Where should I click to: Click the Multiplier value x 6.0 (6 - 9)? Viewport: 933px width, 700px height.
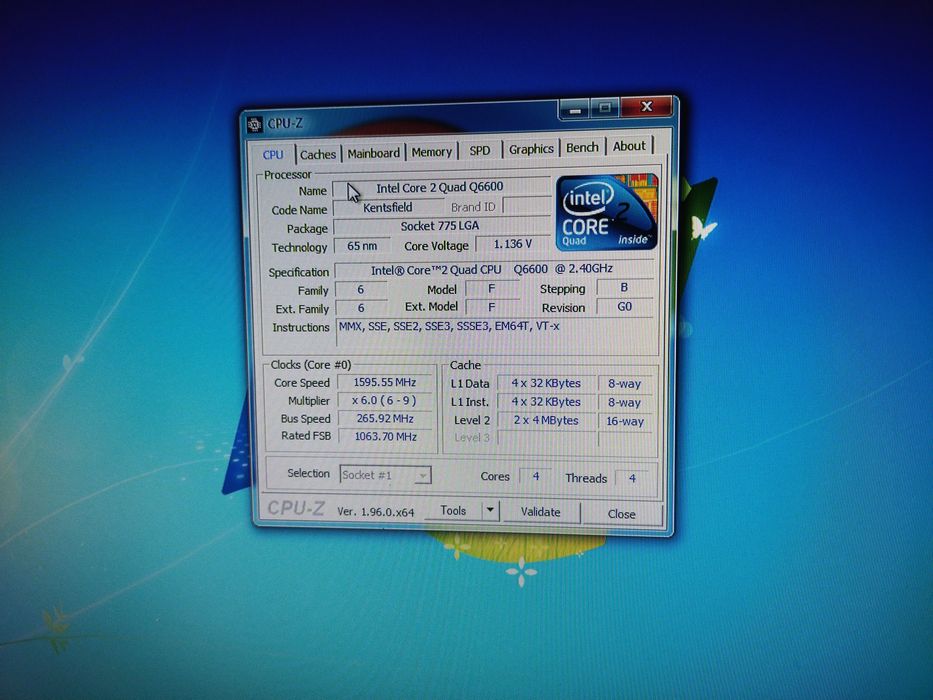tap(386, 401)
